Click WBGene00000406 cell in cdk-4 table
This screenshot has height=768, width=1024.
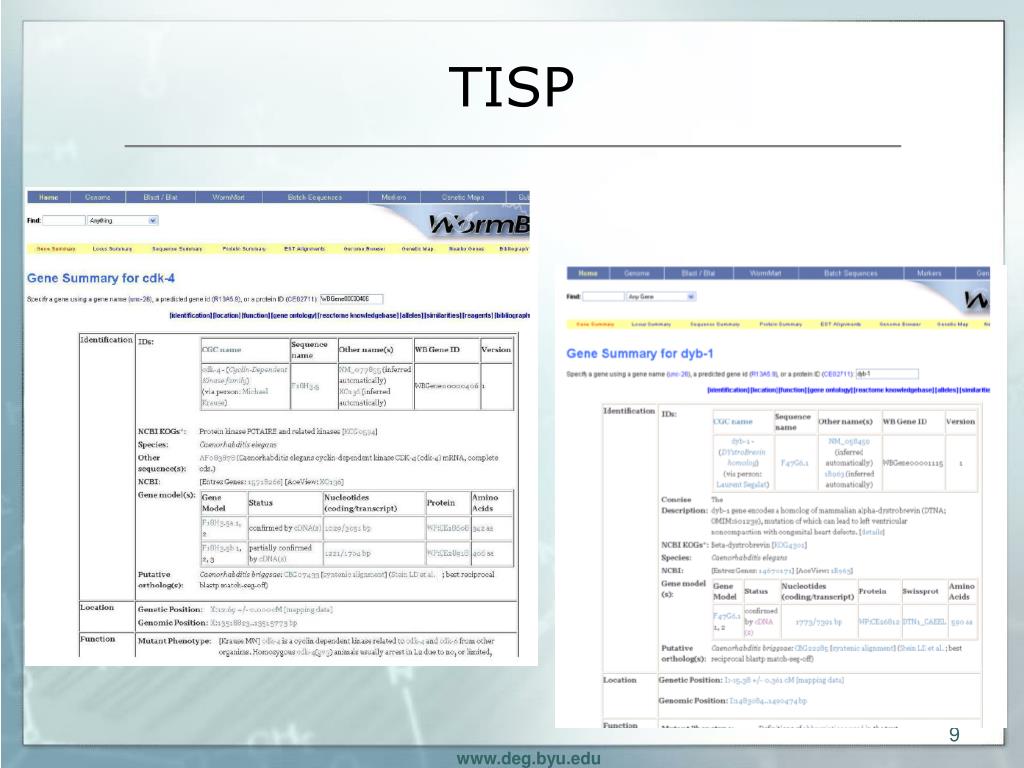pyautogui.click(x=446, y=387)
